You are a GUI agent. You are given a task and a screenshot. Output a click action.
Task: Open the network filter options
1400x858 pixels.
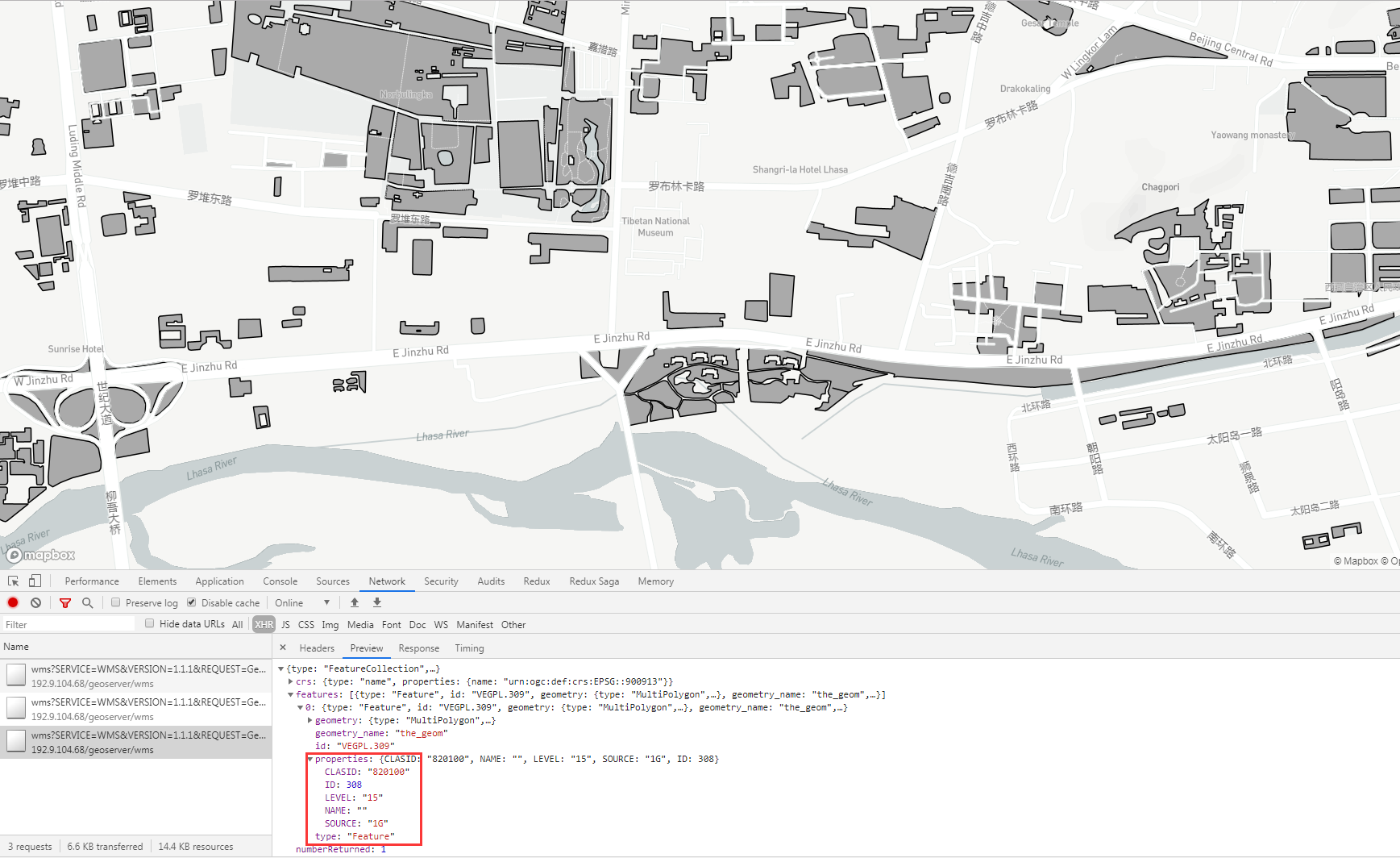coord(65,602)
